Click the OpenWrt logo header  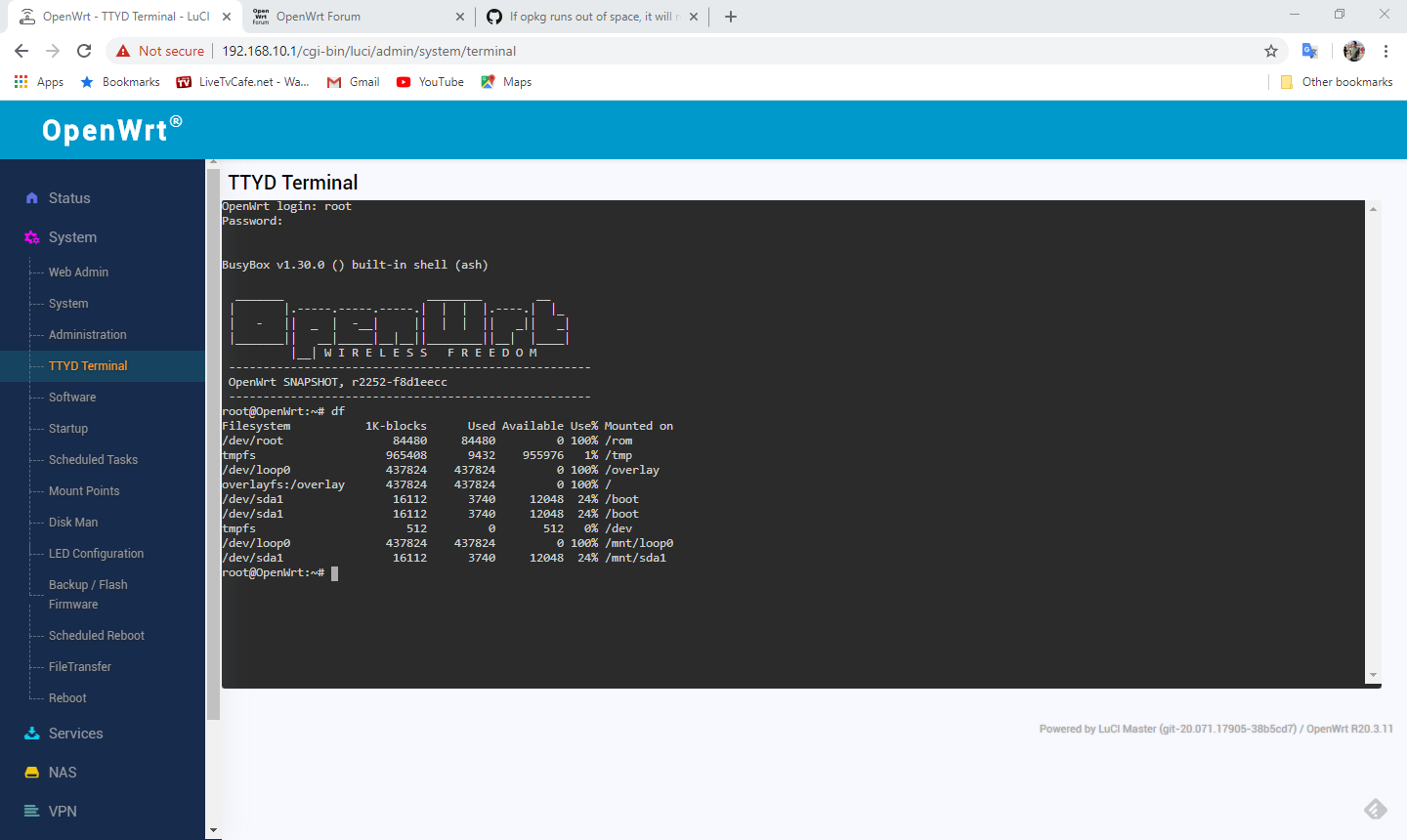coord(111,129)
